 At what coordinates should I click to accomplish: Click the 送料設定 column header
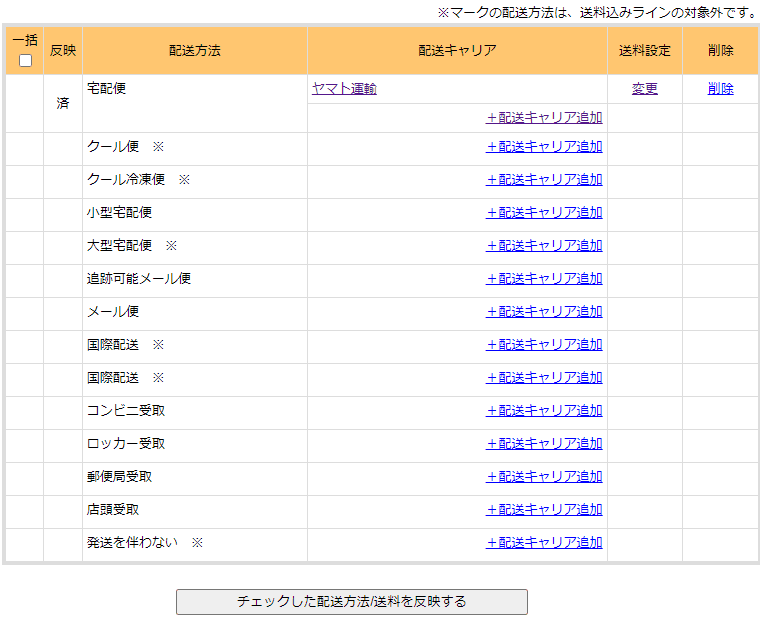pyautogui.click(x=645, y=50)
